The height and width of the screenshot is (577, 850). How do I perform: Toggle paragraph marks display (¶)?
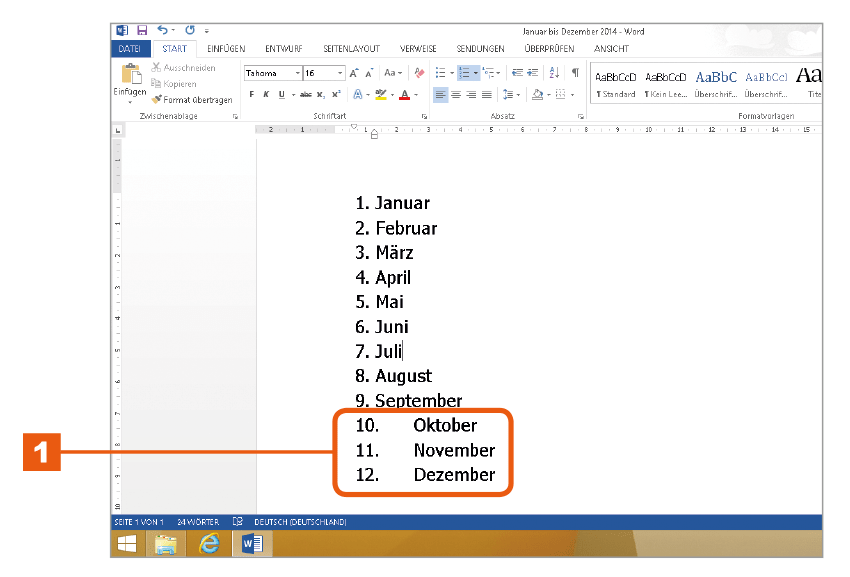coord(575,73)
